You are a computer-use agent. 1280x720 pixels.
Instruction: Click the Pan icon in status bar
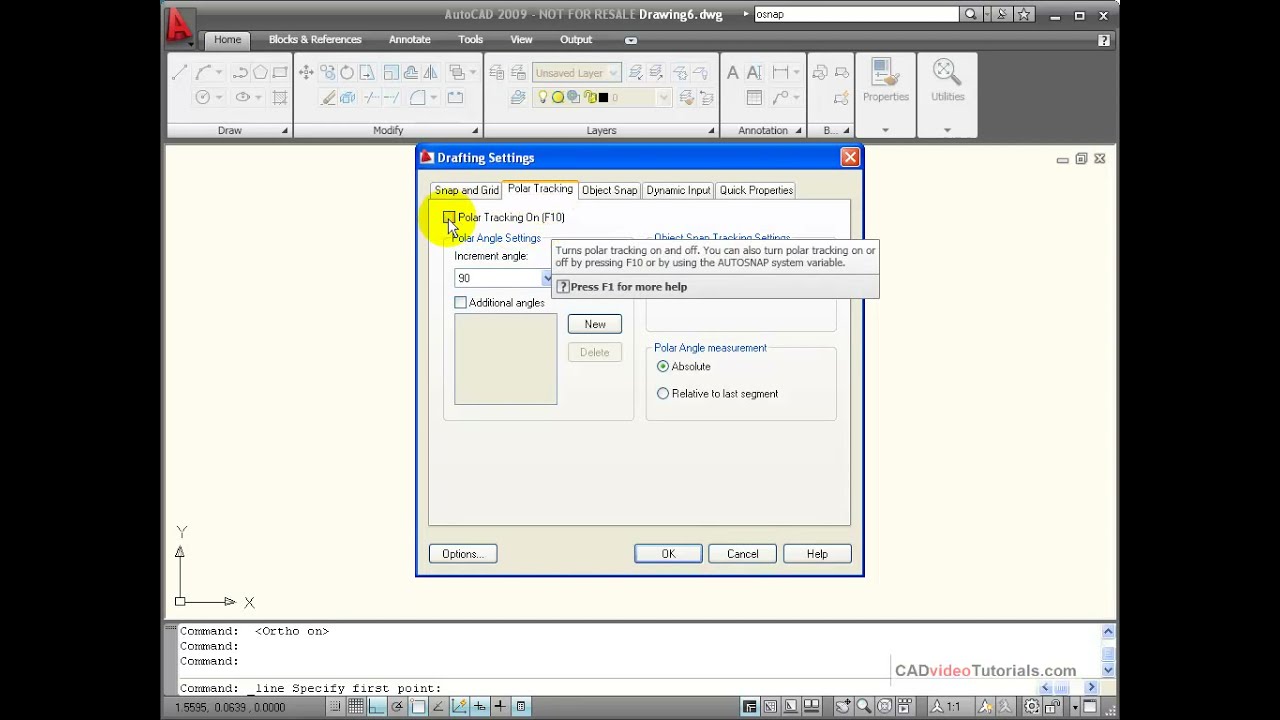pos(843,706)
